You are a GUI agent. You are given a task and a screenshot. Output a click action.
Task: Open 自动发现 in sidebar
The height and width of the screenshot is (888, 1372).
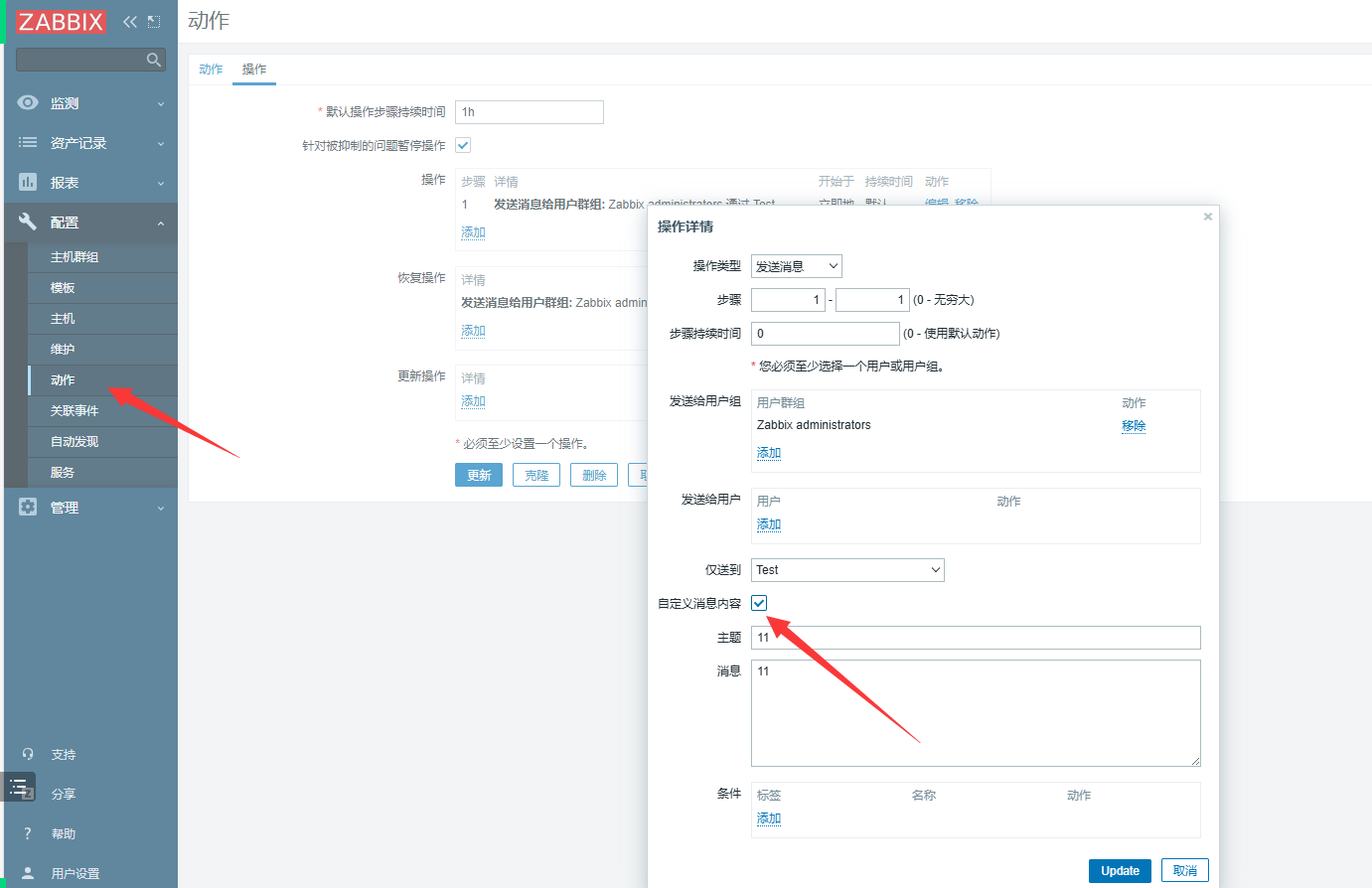103,442
